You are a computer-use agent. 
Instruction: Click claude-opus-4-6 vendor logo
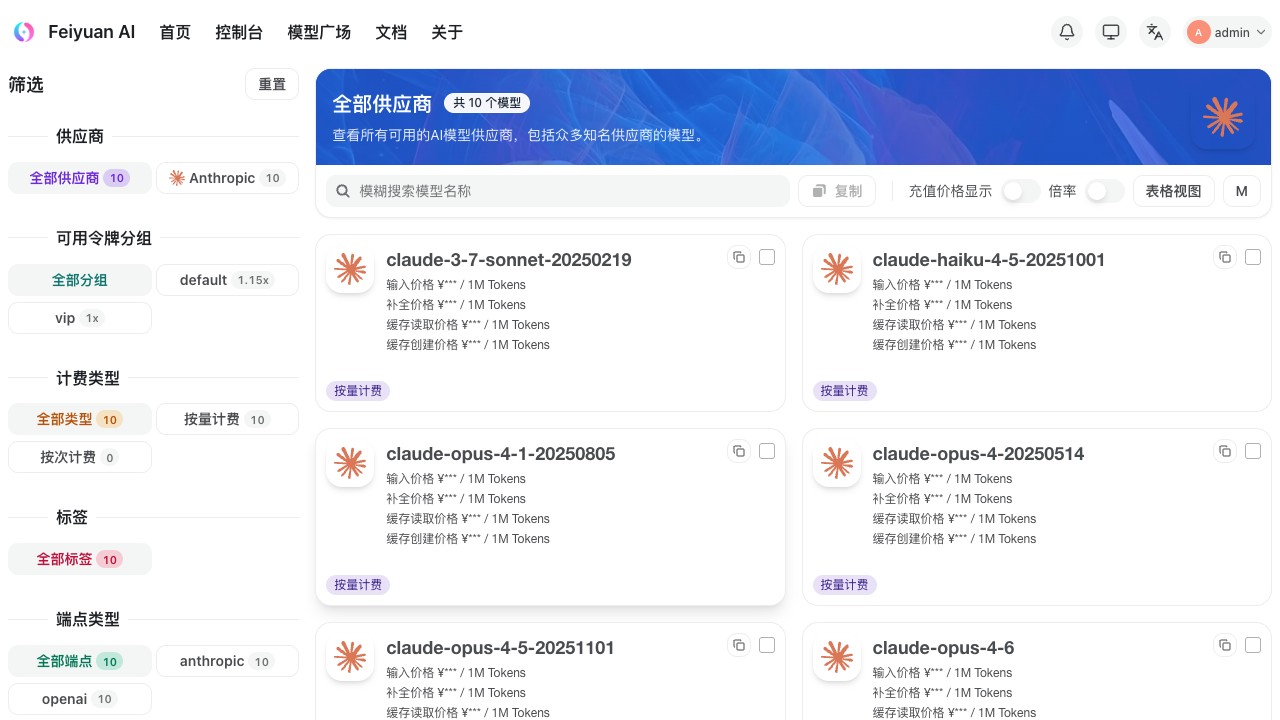click(x=837, y=657)
